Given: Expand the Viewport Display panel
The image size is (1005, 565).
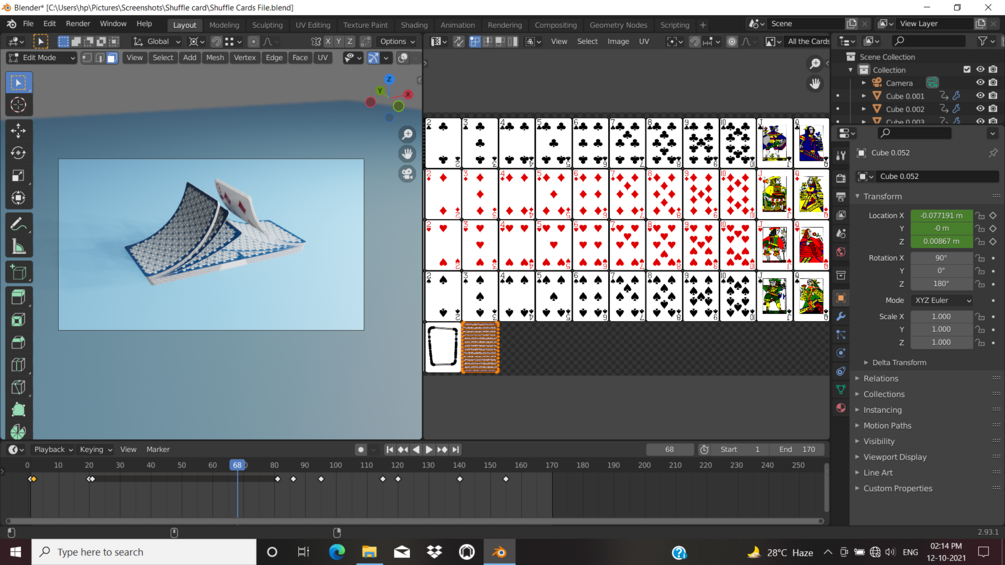Looking at the screenshot, I should [x=894, y=457].
